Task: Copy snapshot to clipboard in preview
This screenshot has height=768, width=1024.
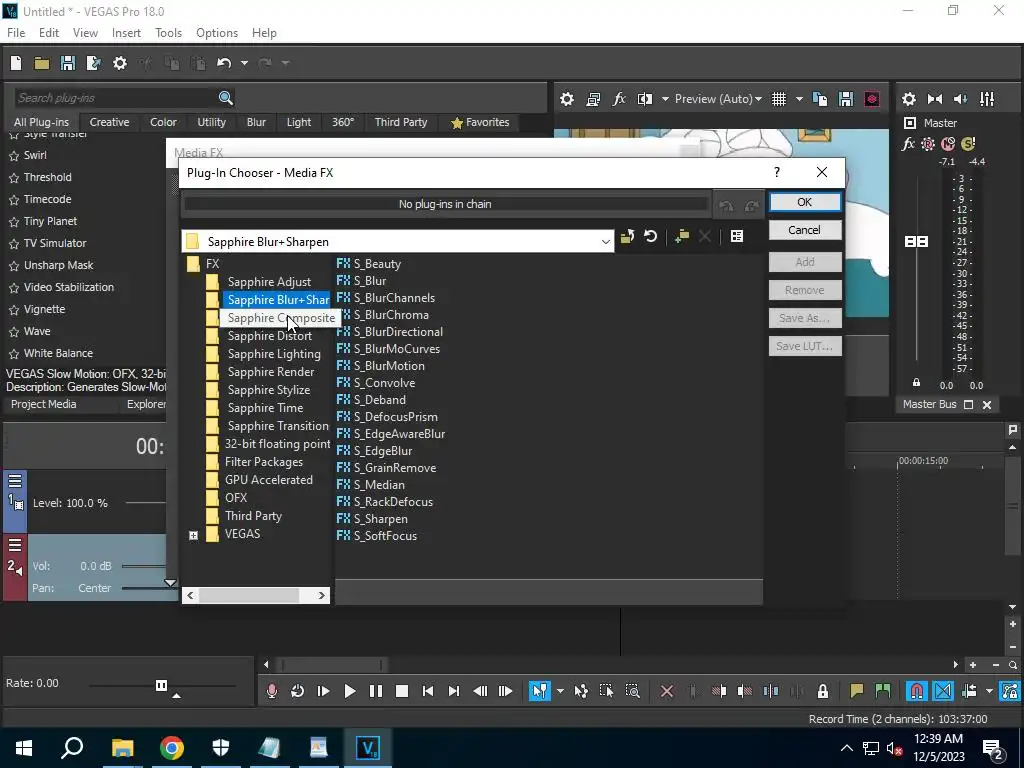Action: [x=820, y=99]
